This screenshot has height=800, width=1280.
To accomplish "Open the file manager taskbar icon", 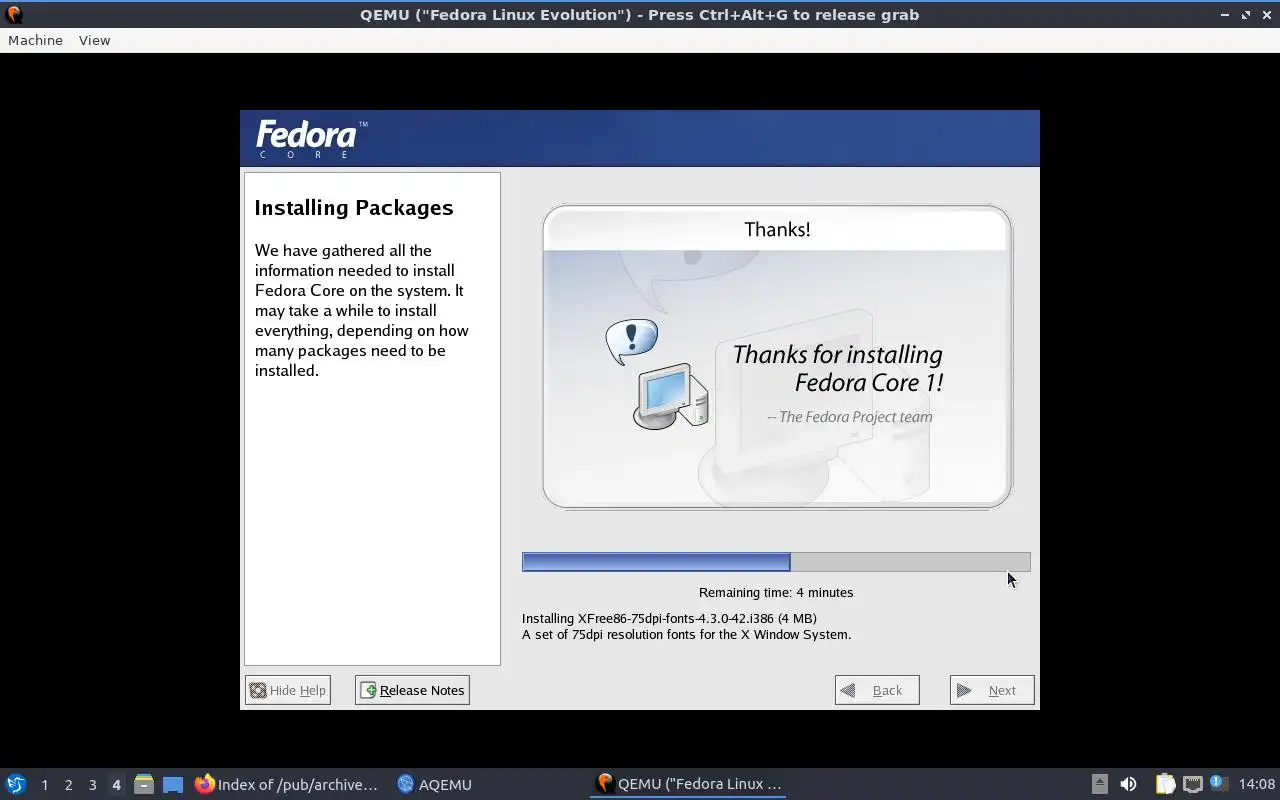I will [x=144, y=784].
